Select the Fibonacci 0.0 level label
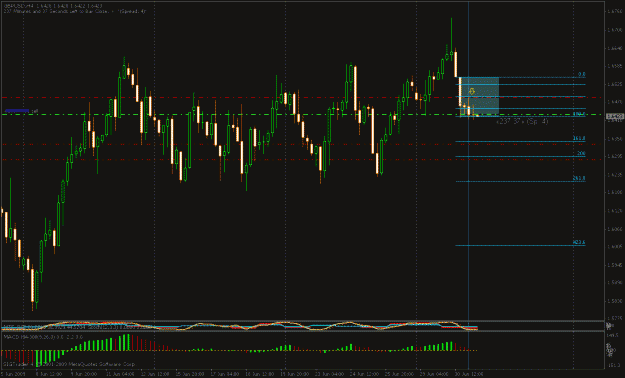 [582, 74]
